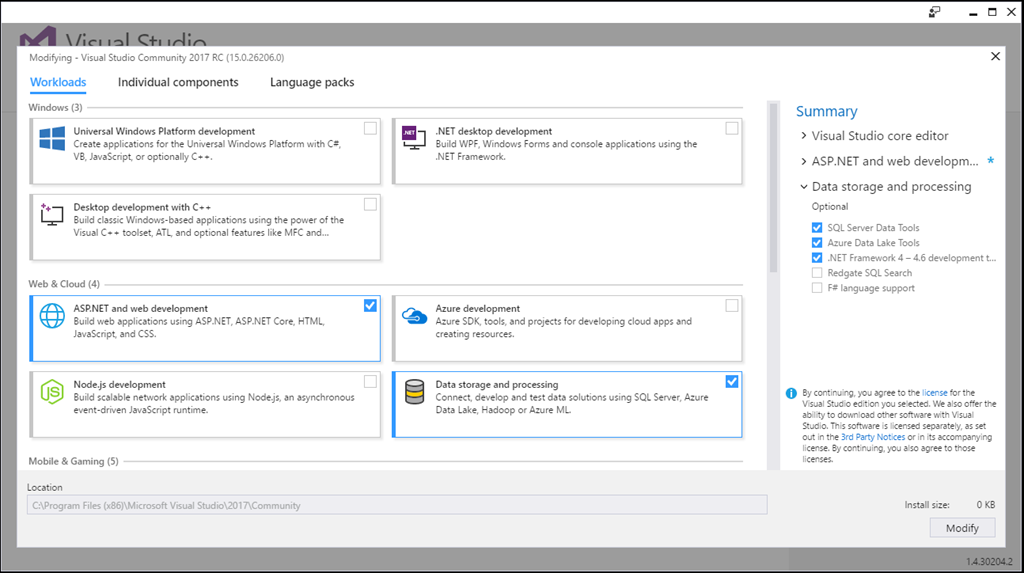Image resolution: width=1024 pixels, height=573 pixels.
Task: Click the asterisk next to ASP.NET summary
Action: [990, 161]
